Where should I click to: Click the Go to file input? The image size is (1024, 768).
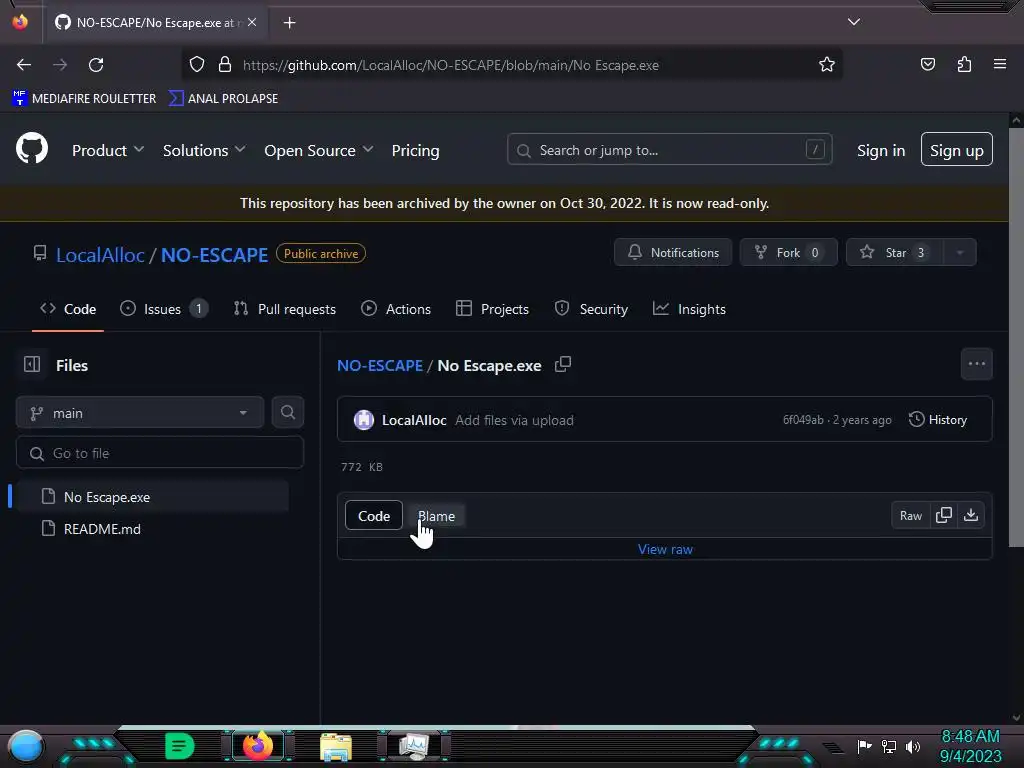[159, 453]
